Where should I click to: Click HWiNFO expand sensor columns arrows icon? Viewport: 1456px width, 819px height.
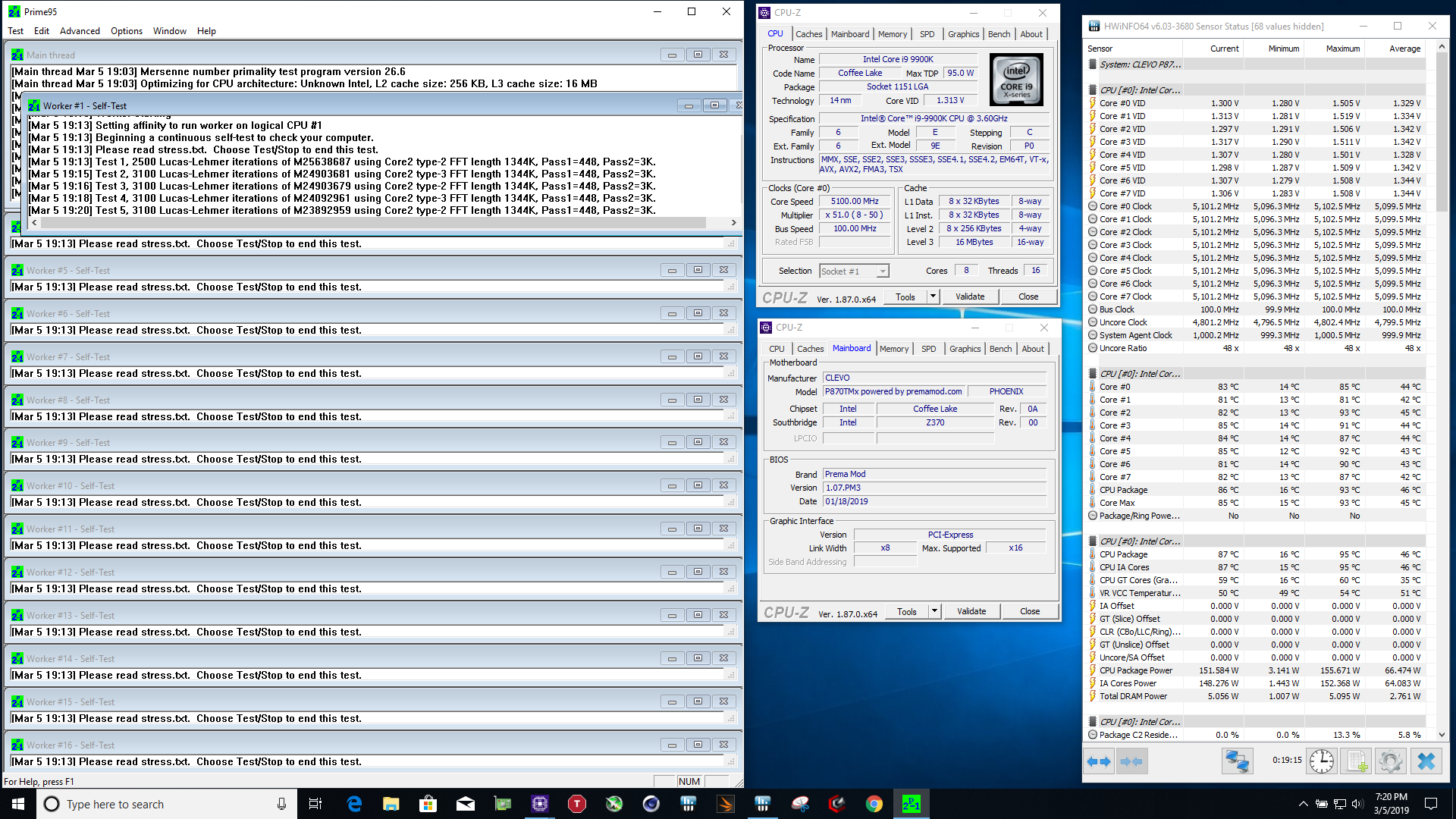coord(1099,761)
